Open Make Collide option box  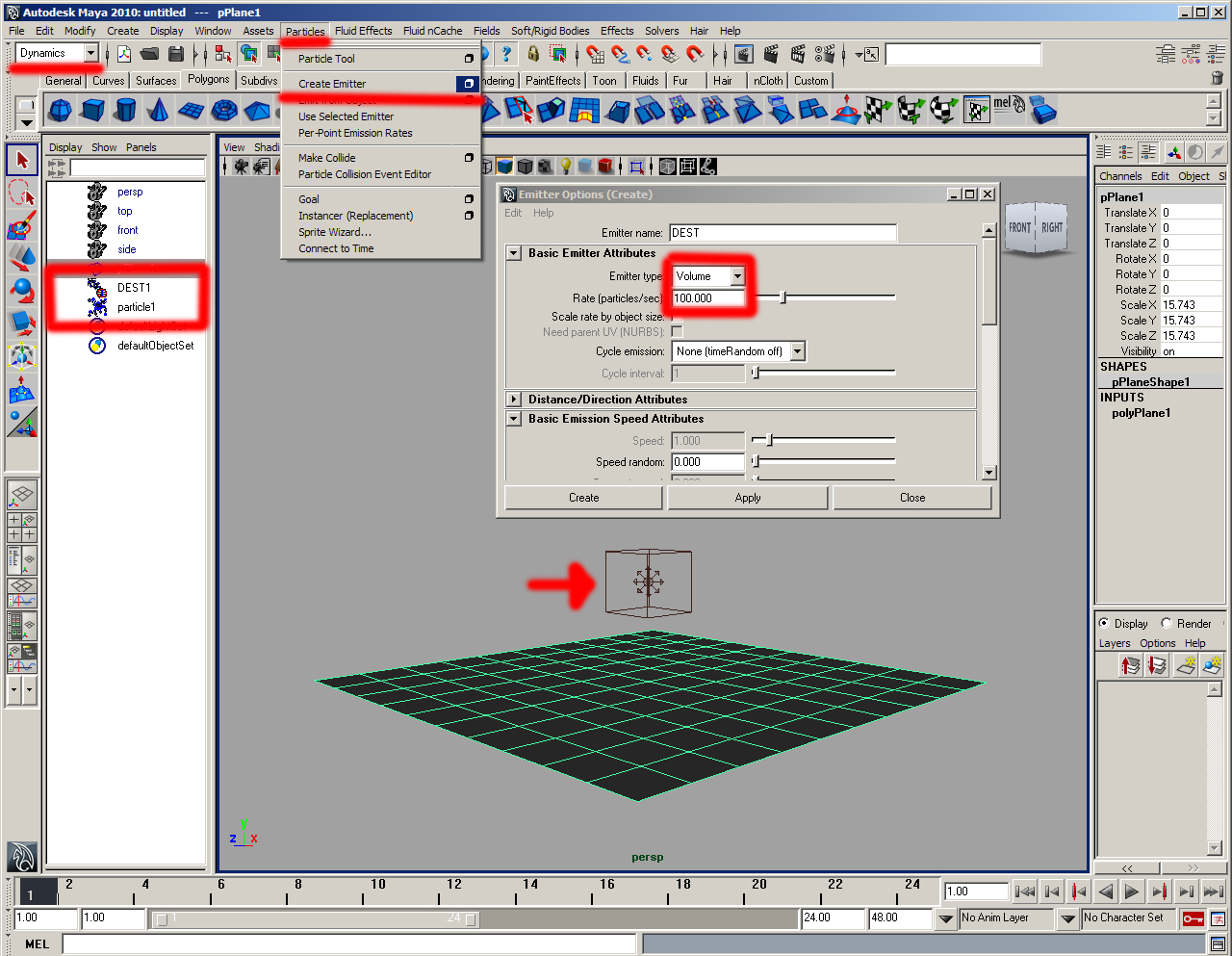click(469, 158)
